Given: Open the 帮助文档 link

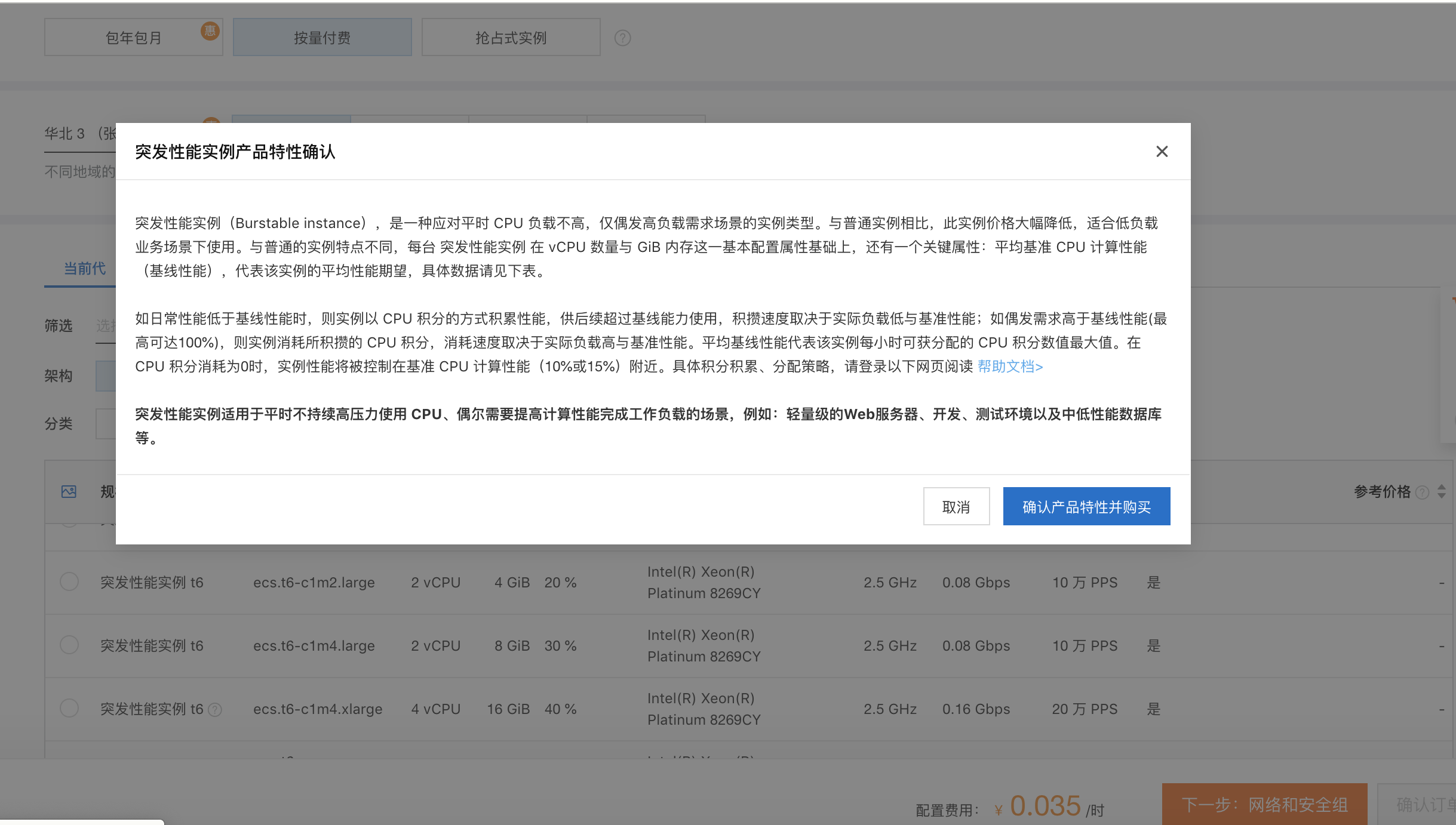Looking at the screenshot, I should [x=1009, y=367].
